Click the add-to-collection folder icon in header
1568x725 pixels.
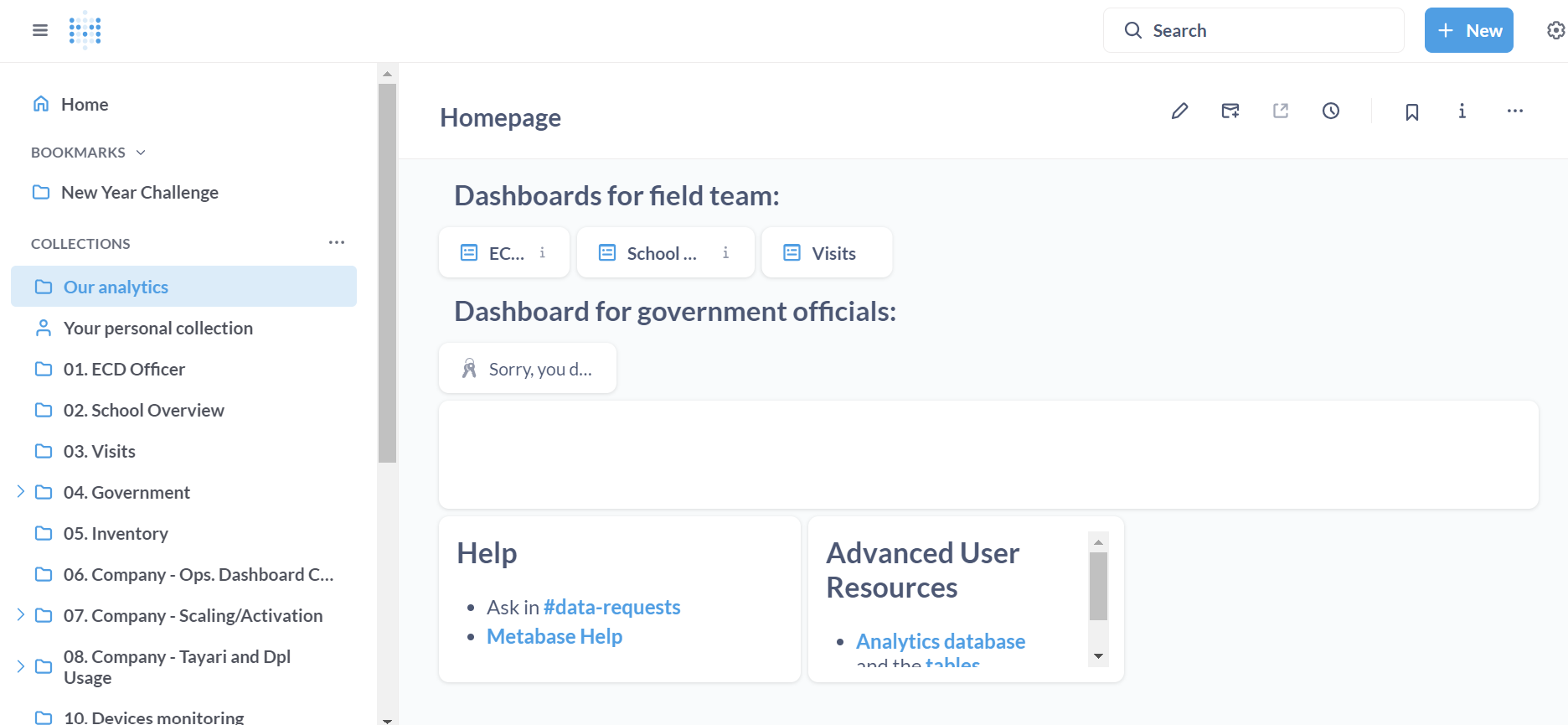1230,111
